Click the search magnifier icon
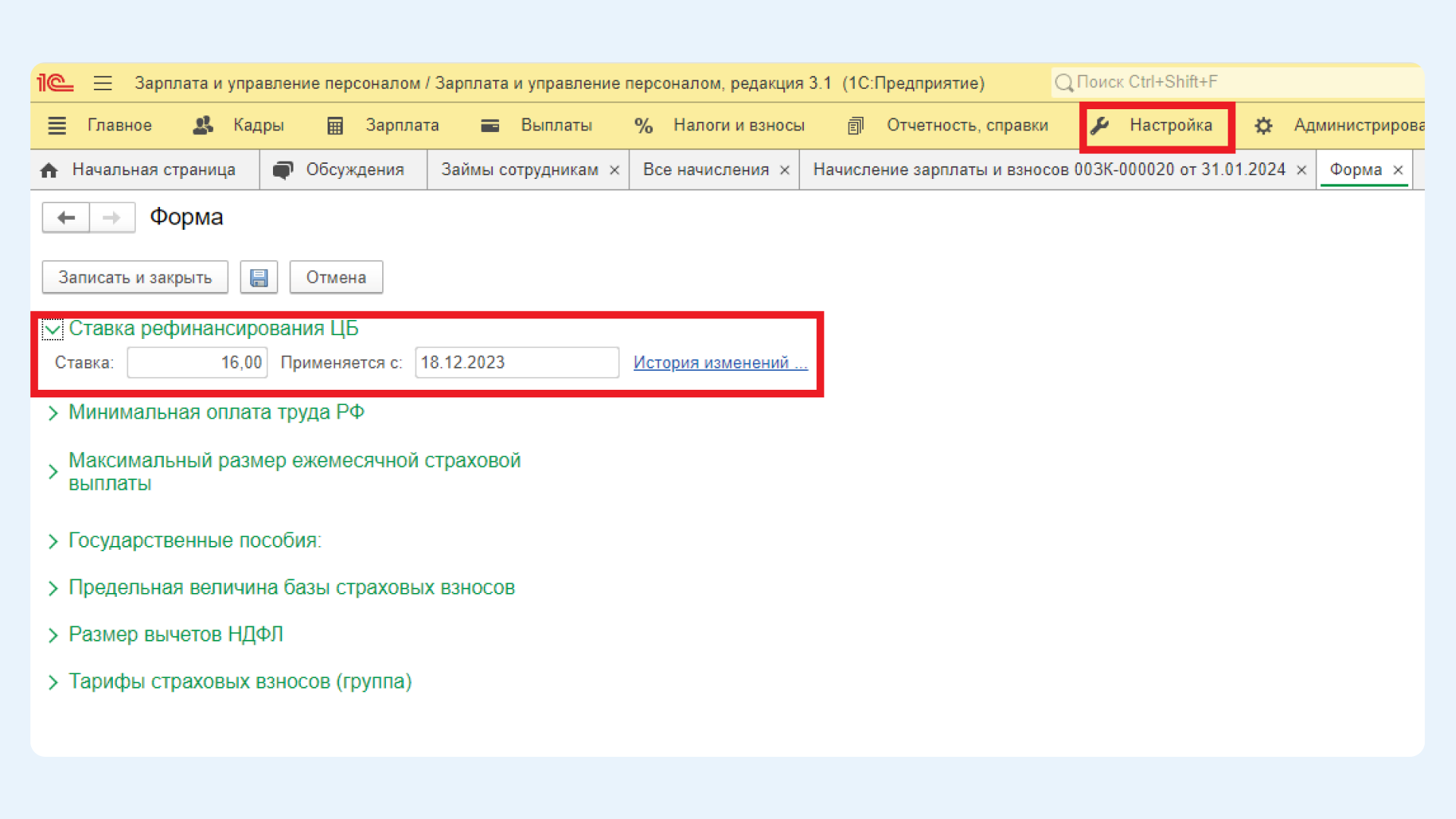This screenshot has width=1456, height=819. point(1064,83)
